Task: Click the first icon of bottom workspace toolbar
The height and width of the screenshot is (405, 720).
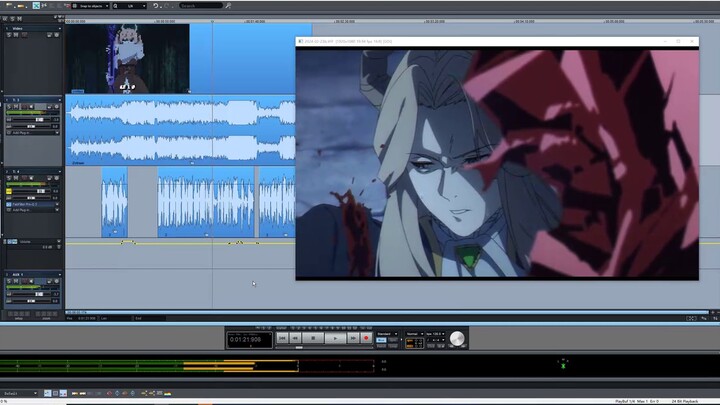Action: pyautogui.click(x=47, y=393)
